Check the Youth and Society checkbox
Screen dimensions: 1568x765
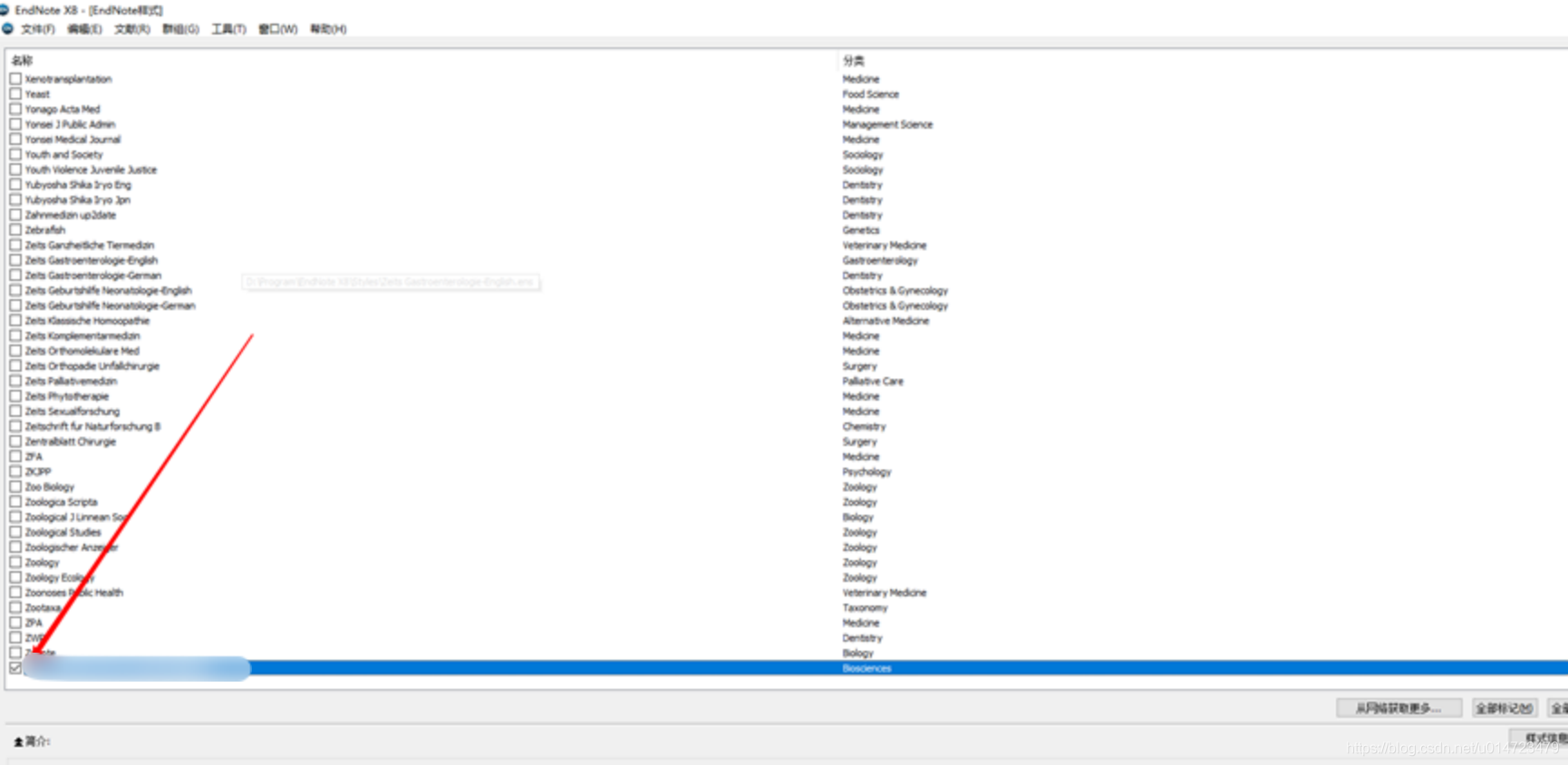tap(15, 154)
